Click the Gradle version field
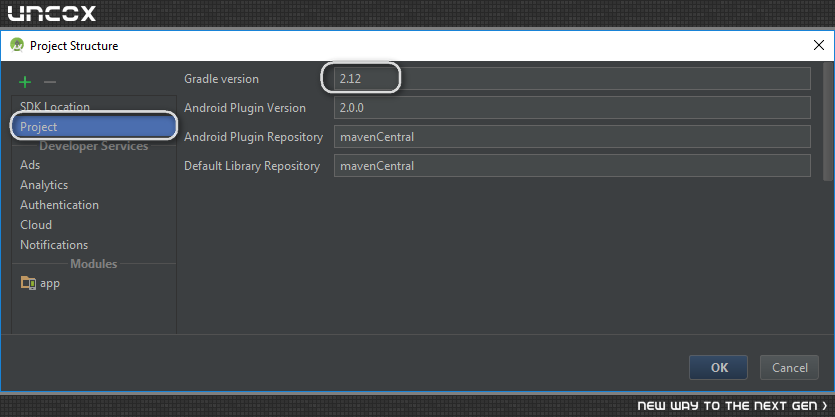 click(572, 79)
